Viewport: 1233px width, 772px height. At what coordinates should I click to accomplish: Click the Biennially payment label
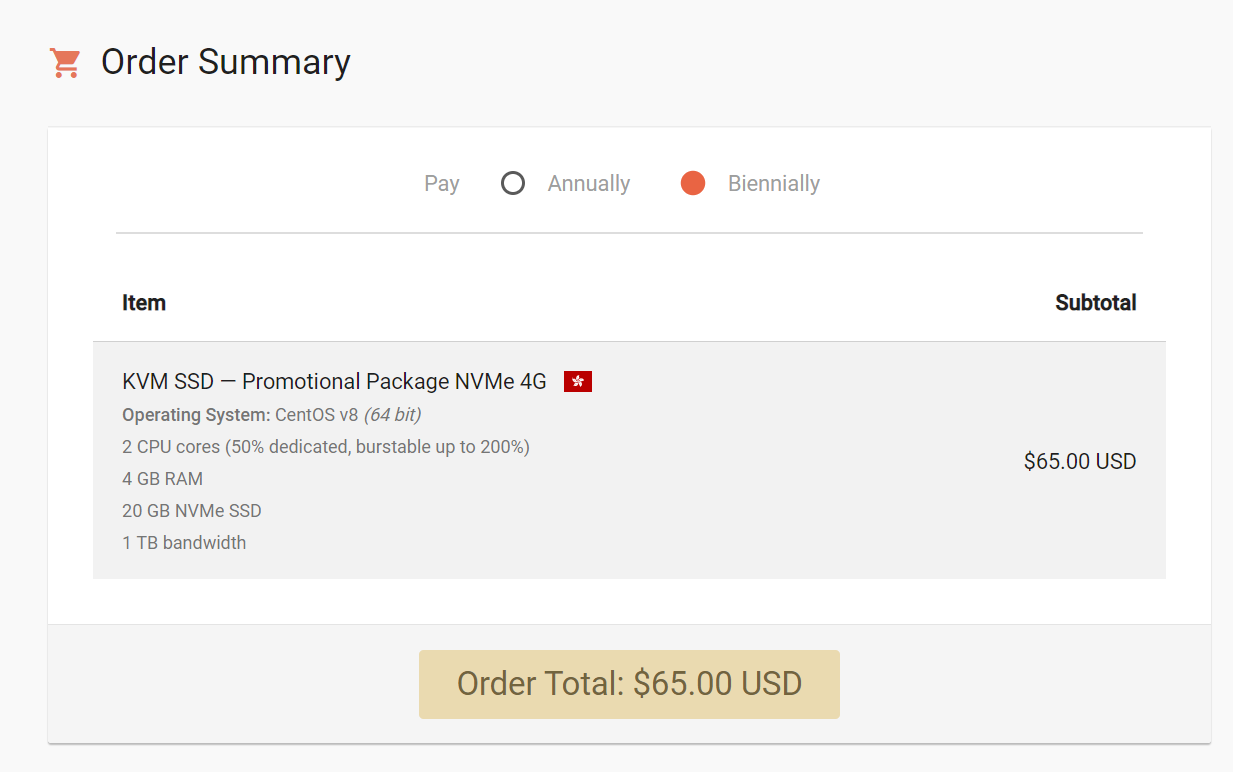point(773,184)
